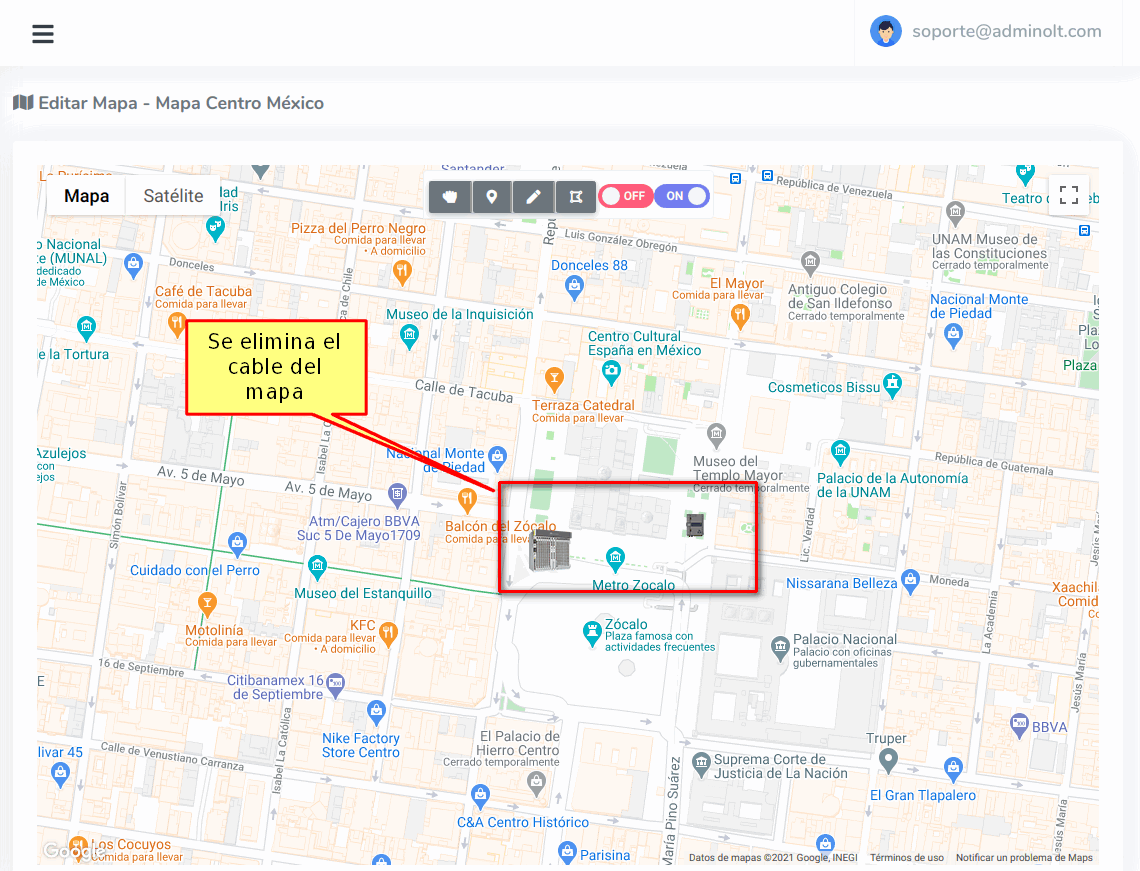The width and height of the screenshot is (1140, 871).
Task: Click Notificar un problema de Maps
Action: pos(1024,858)
